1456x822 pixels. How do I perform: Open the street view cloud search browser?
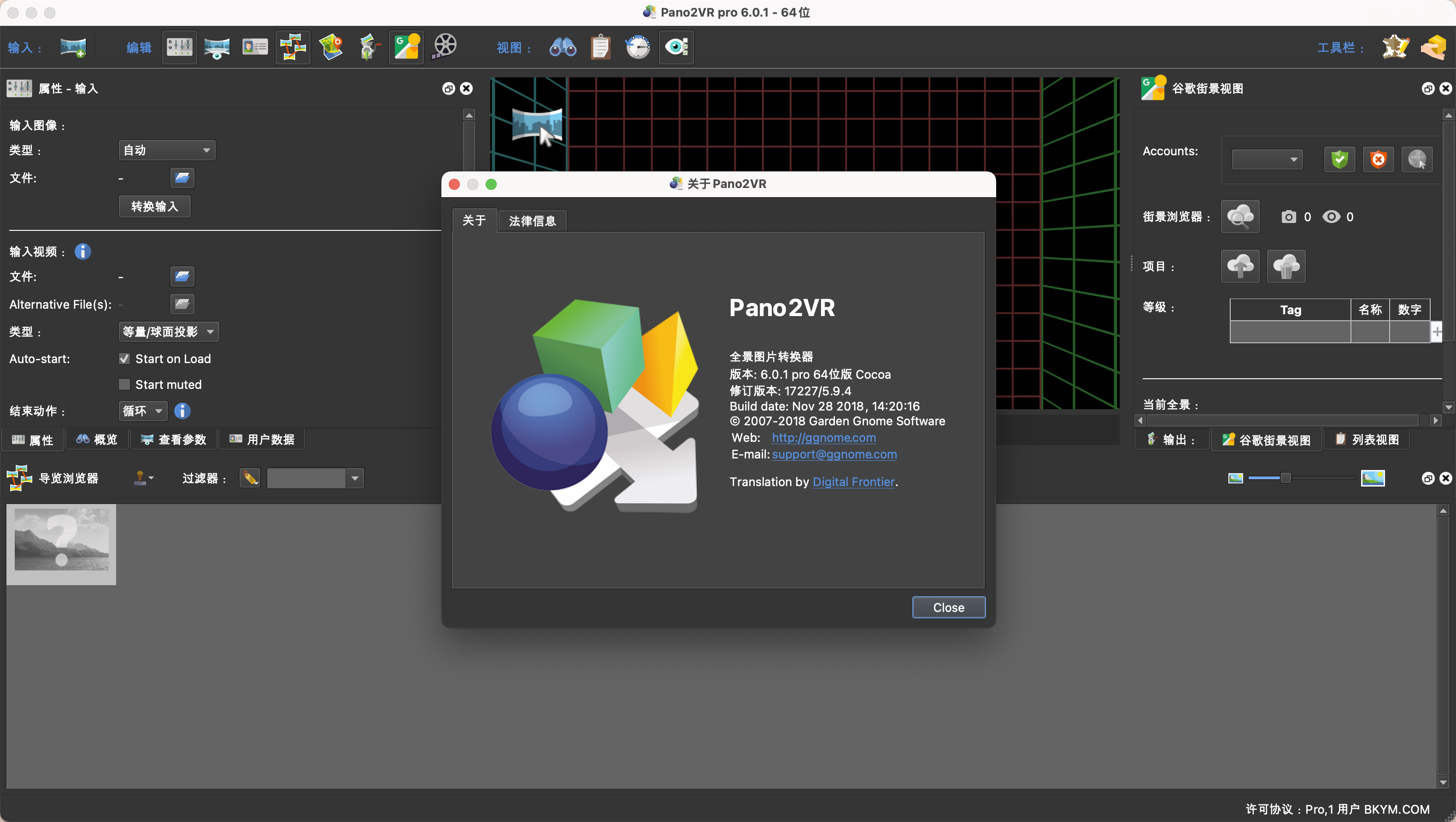point(1240,217)
